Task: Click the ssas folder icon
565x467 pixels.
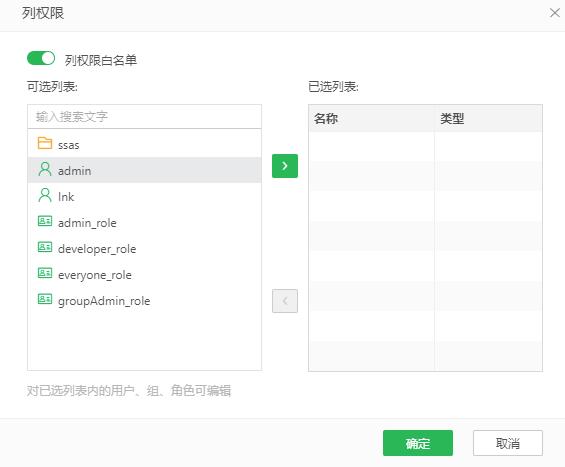Action: pyautogui.click(x=45, y=143)
